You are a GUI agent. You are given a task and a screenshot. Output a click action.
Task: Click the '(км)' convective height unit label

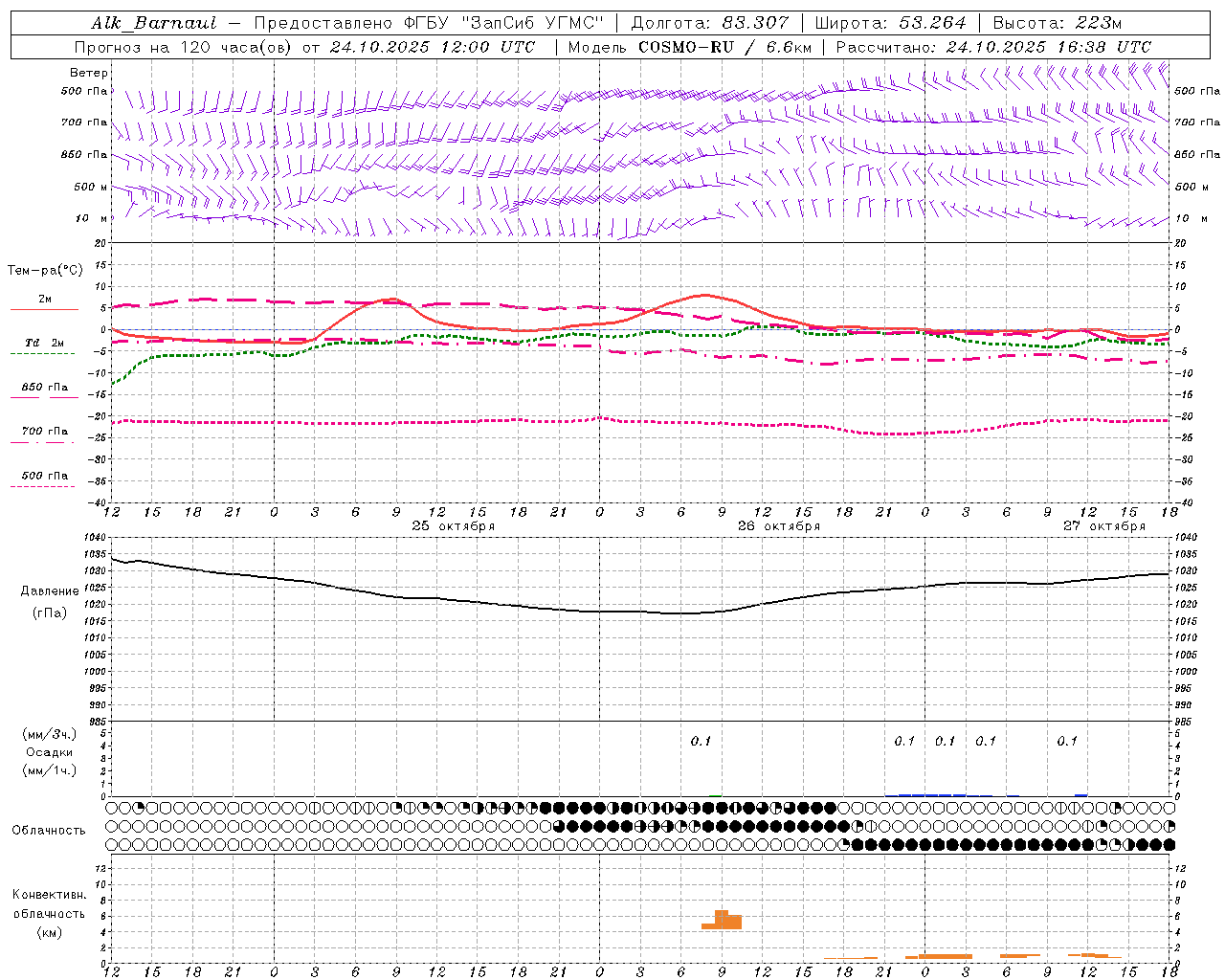[x=50, y=933]
